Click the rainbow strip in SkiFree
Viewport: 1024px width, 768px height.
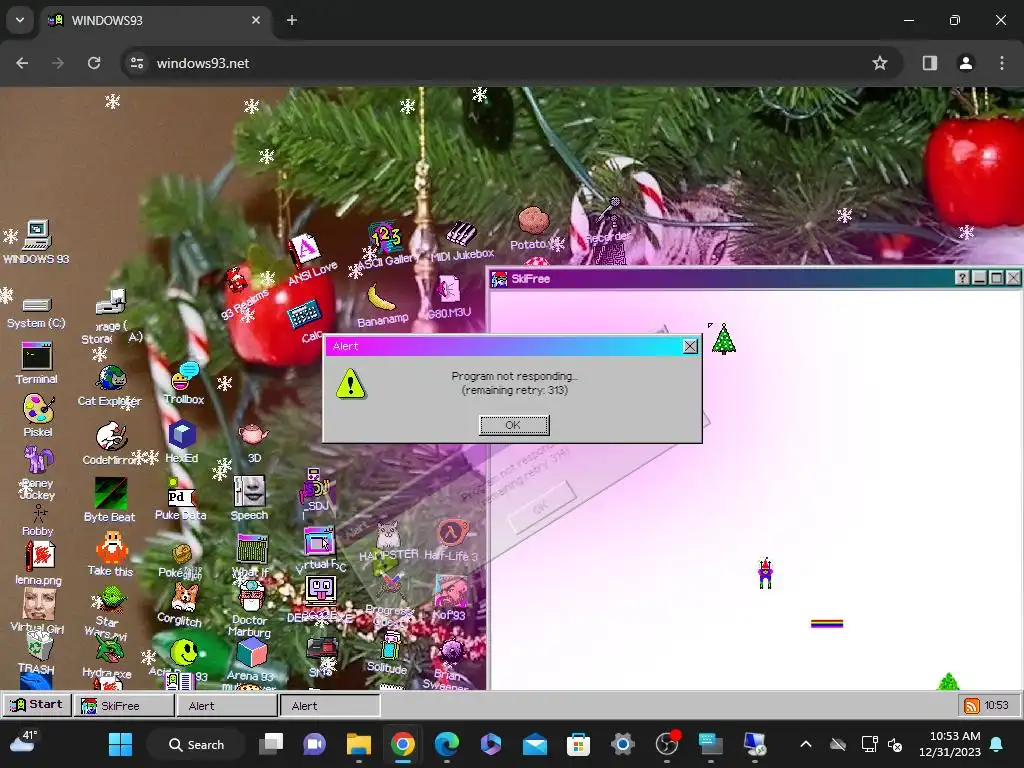click(x=827, y=624)
